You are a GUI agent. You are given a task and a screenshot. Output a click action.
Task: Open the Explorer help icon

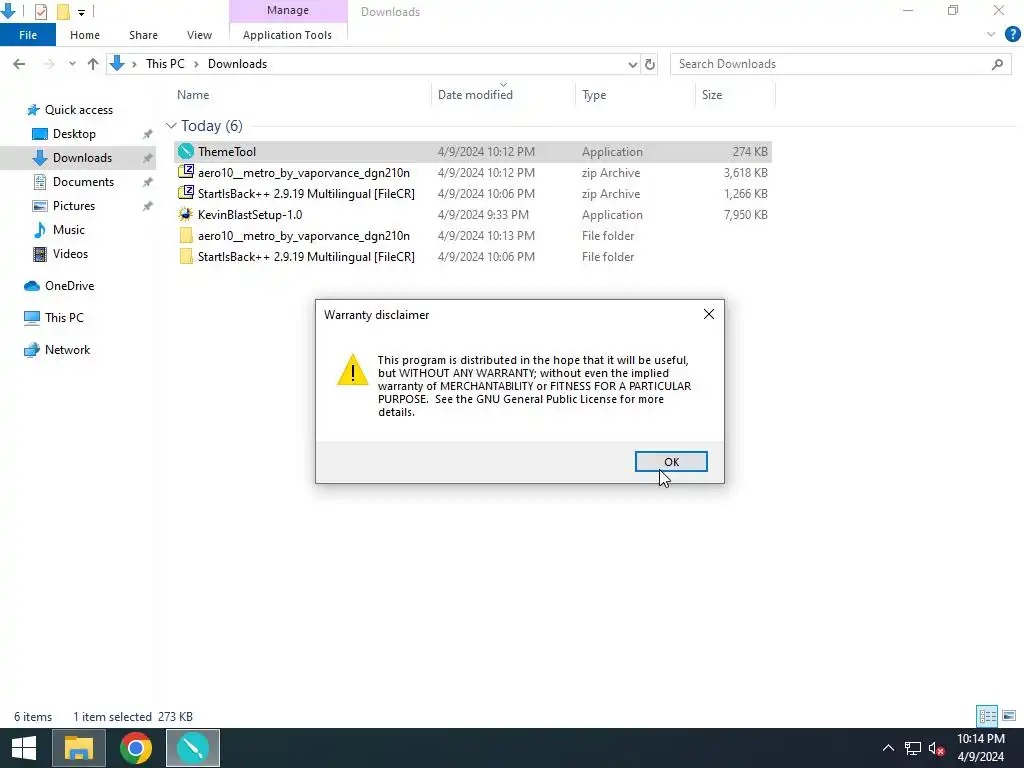[1012, 34]
